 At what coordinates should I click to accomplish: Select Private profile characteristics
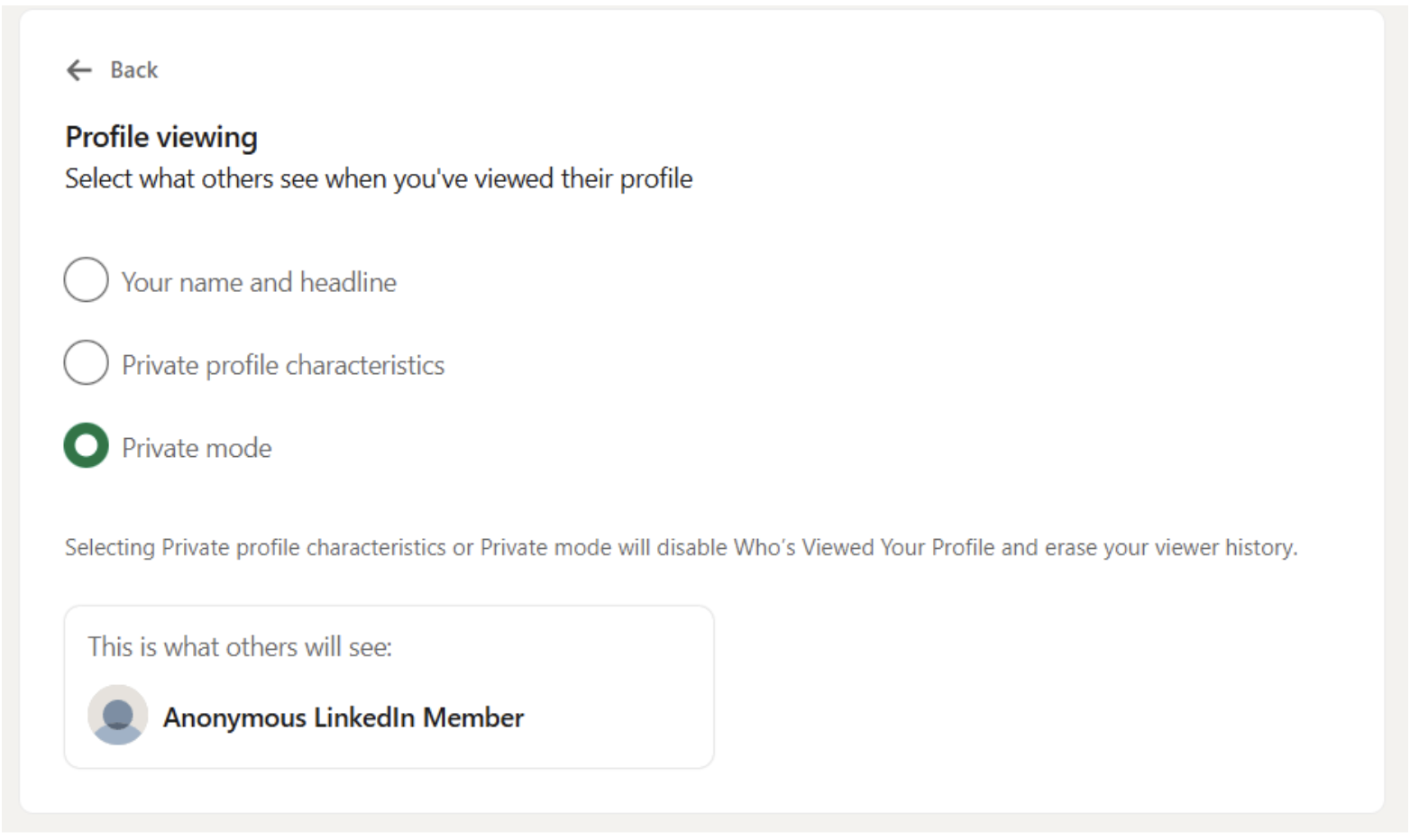point(85,363)
